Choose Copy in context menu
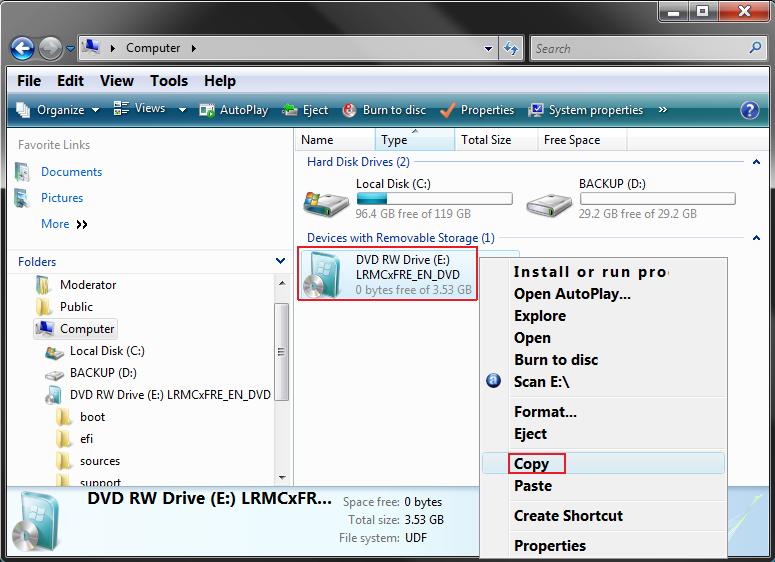This screenshot has width=775, height=562. (603, 464)
